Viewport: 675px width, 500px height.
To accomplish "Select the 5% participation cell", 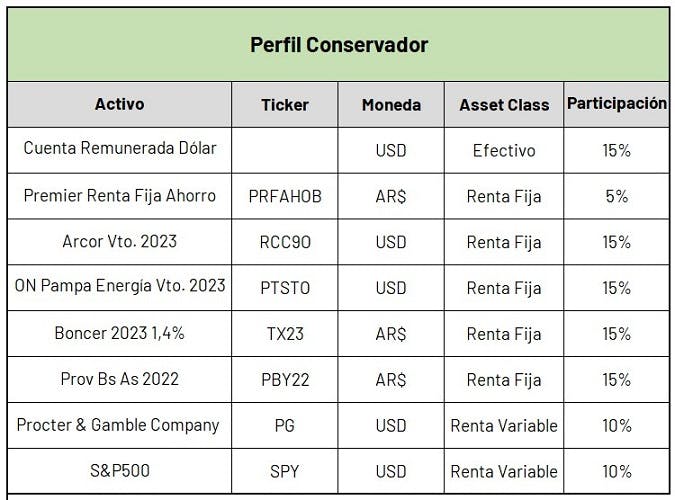I will pos(616,196).
